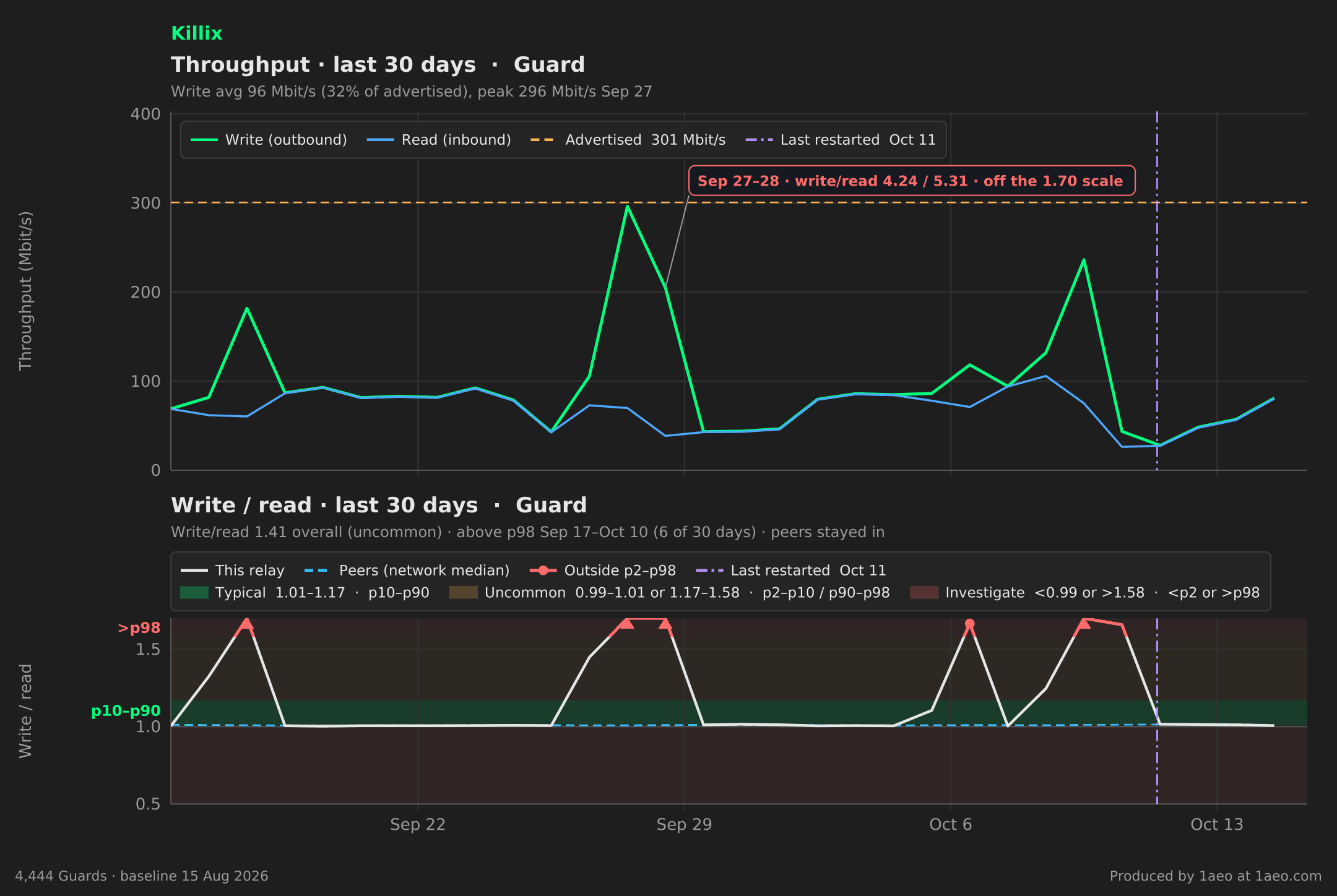Click the Typical 1.01–1.17 legend text
Viewport: 1337px width, 896px height.
[x=322, y=593]
